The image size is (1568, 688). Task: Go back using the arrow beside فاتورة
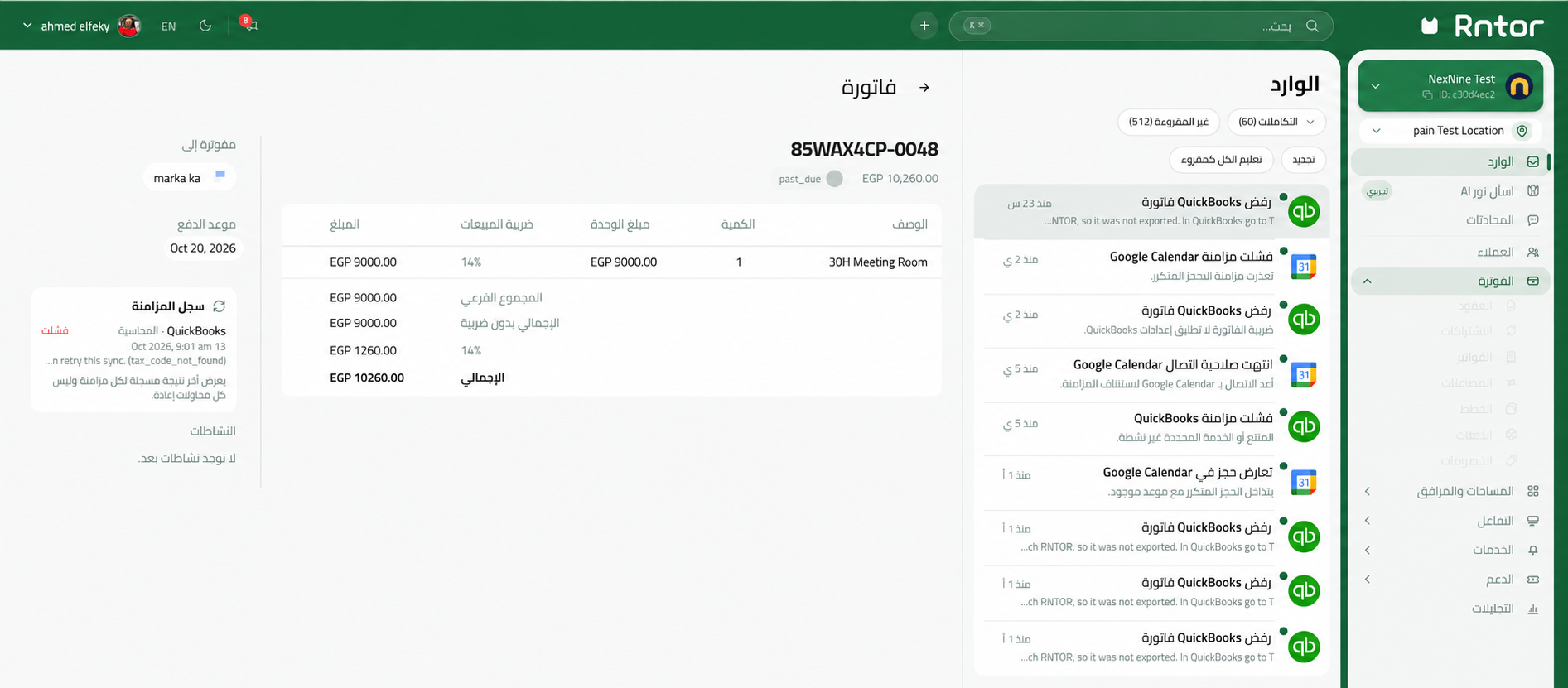[924, 88]
